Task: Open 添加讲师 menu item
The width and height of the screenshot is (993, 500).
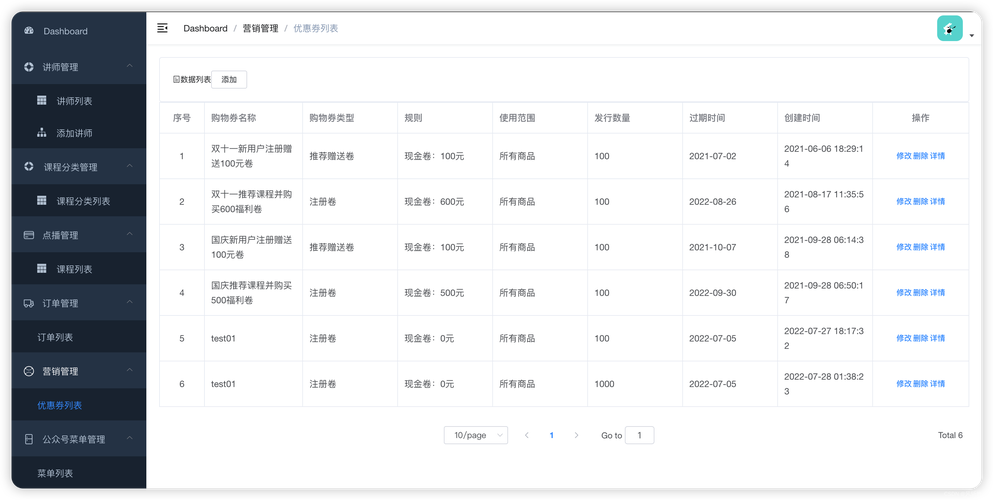Action: coord(79,133)
